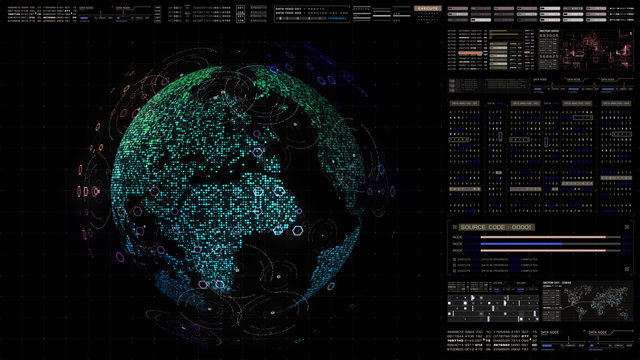The height and width of the screenshot is (360, 640).
Task: Click the bright white hexagon on the globe's center
Action: coord(279,191)
